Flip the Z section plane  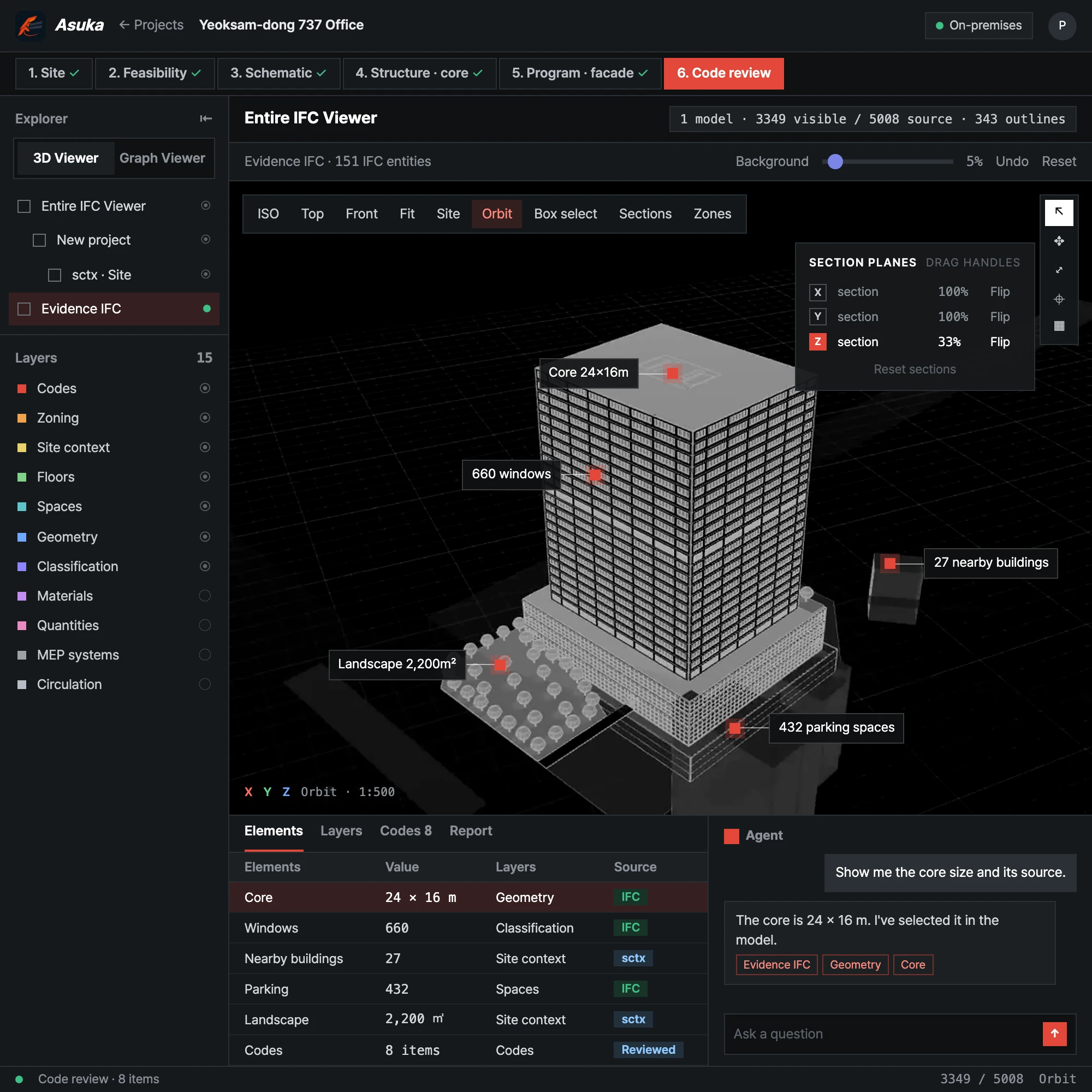[x=1000, y=342]
